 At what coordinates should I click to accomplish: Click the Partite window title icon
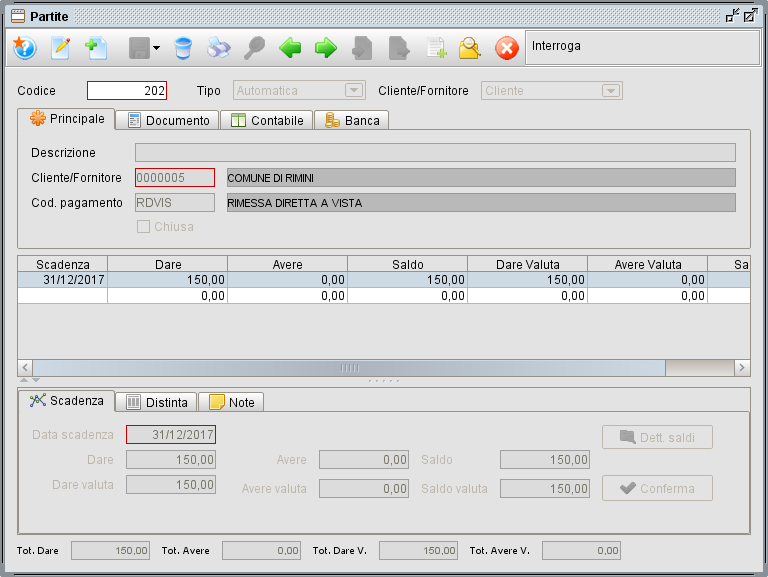[18, 16]
